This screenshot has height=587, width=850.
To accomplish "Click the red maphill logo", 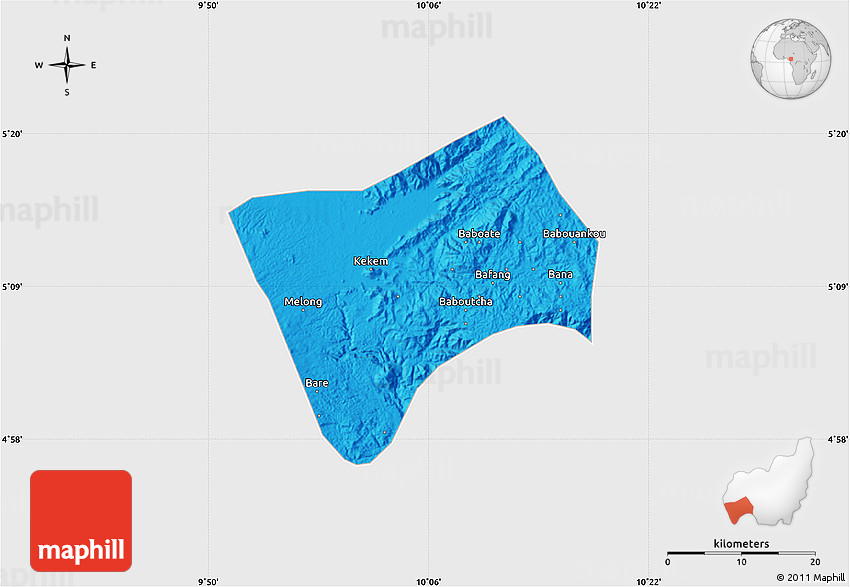I will click(81, 520).
